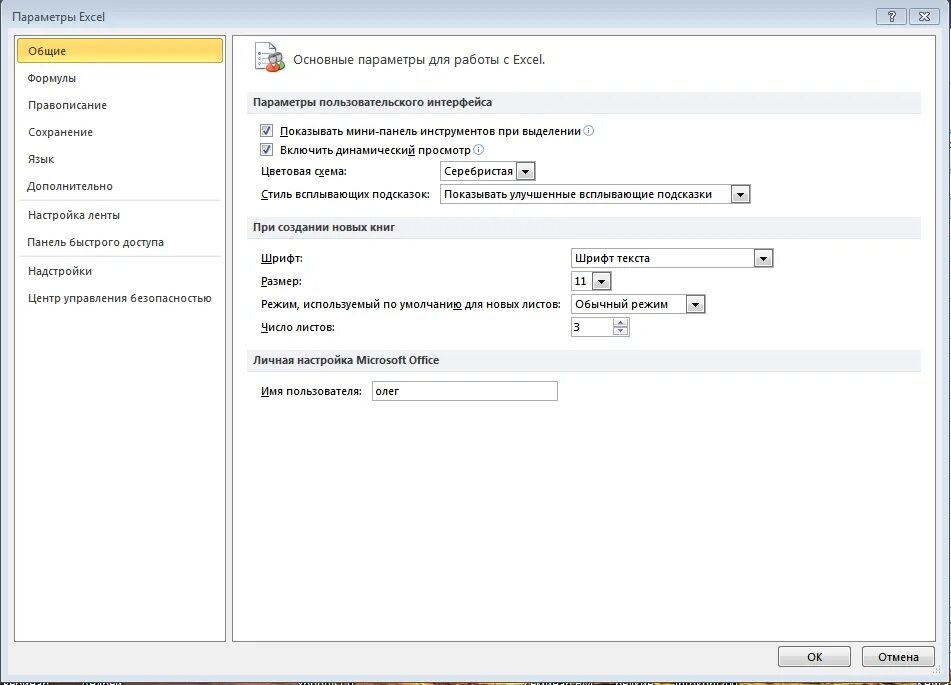
Task: Select the Настройка ленты category
Action: click(x=120, y=215)
